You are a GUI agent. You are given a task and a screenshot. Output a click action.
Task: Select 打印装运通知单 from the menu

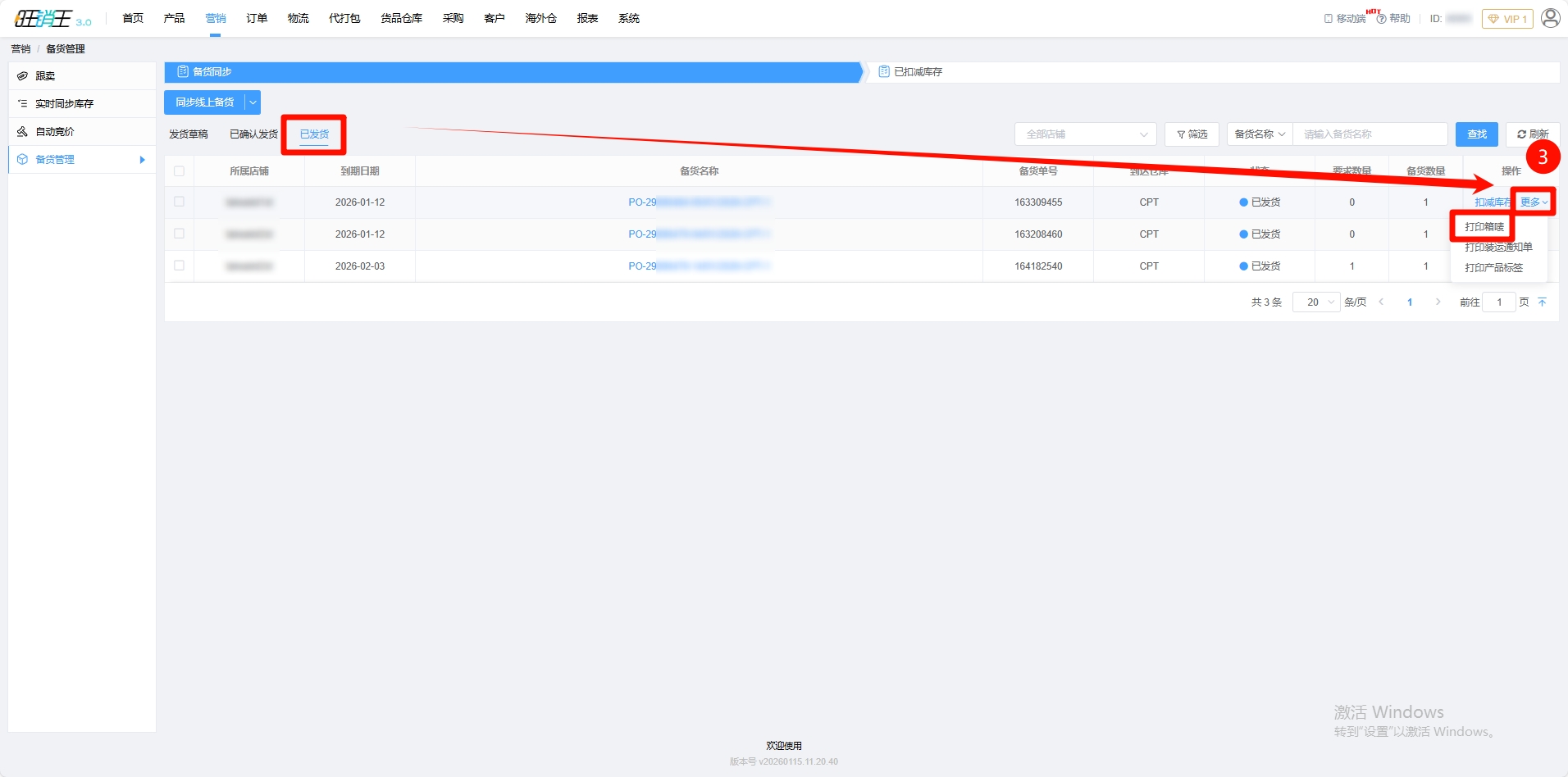1497,248
